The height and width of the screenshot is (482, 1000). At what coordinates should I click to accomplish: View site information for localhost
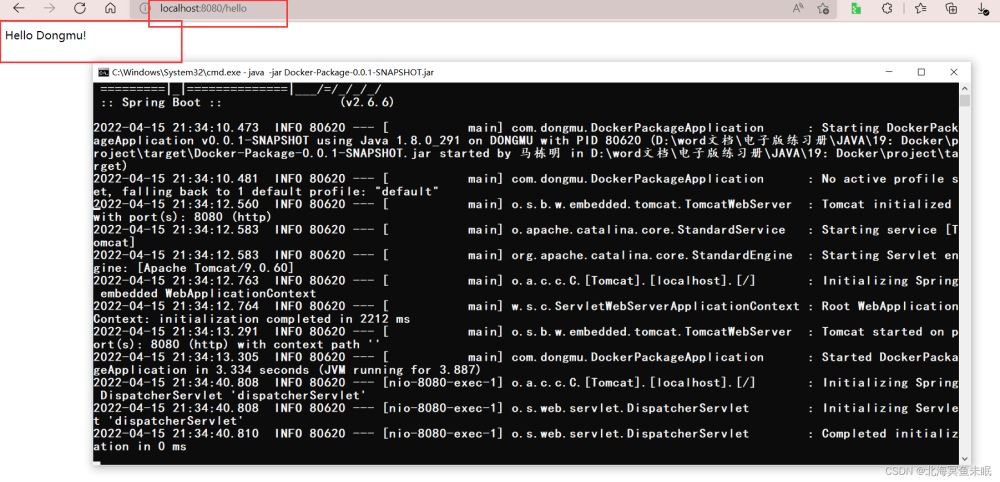tap(143, 9)
